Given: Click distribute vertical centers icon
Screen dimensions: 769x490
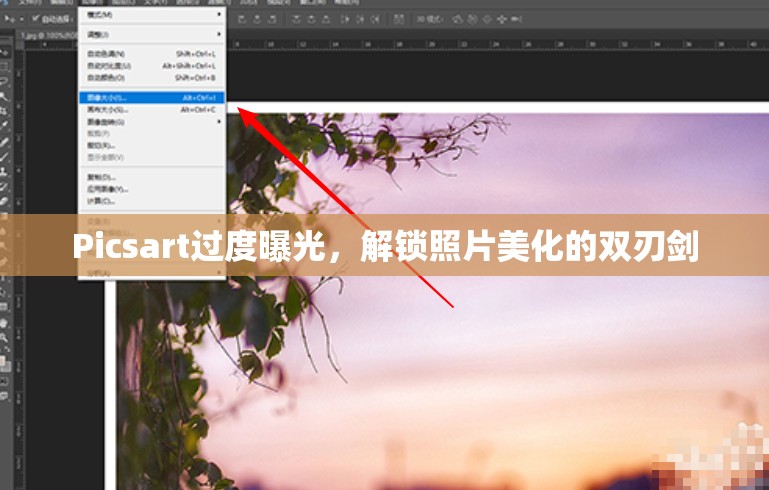Looking at the screenshot, I should 311,19.
